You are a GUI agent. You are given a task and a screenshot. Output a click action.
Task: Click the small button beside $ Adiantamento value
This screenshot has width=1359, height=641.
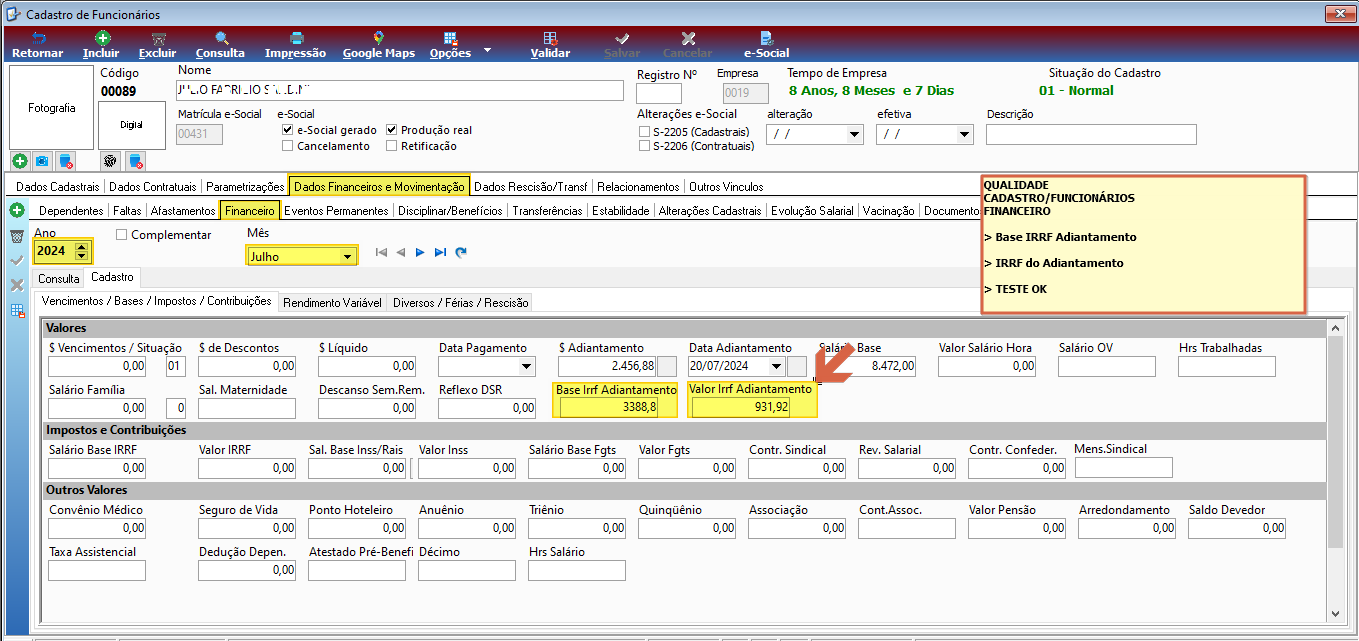(x=667, y=366)
